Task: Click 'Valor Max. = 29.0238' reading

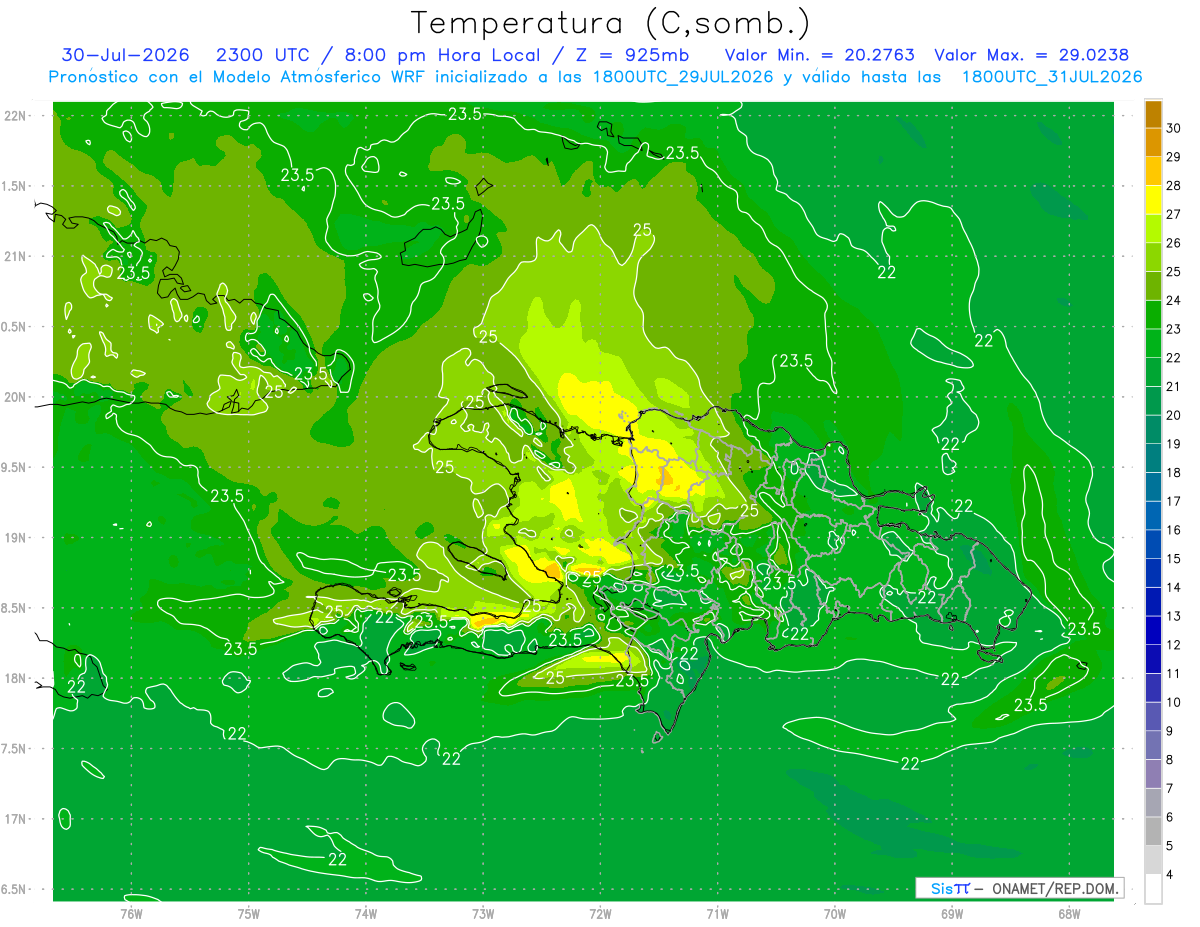Action: pos(1031,55)
